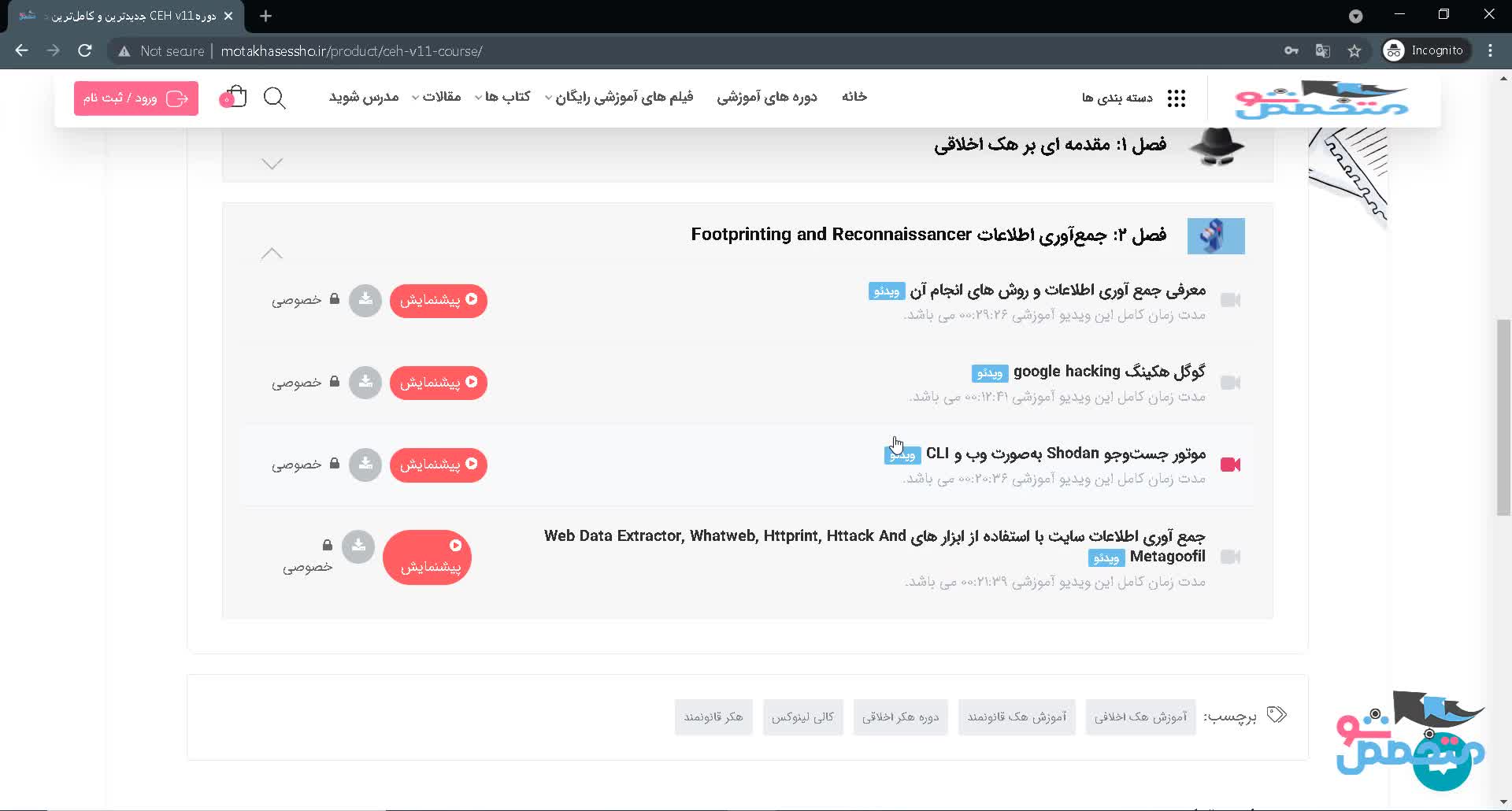The image size is (1512, 811).
Task: Click the red video icon beside Shodan lesson
Action: [1230, 465]
